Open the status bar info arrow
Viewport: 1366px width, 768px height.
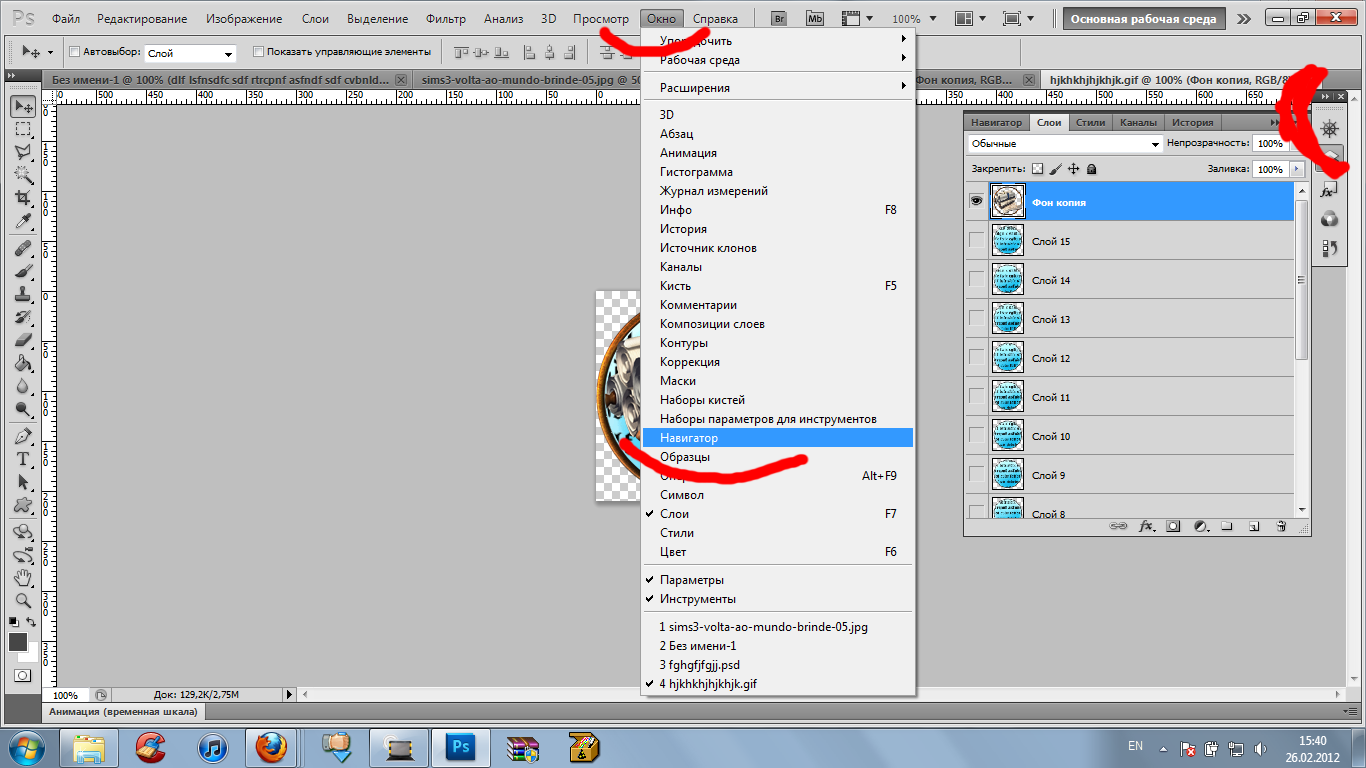click(x=290, y=694)
